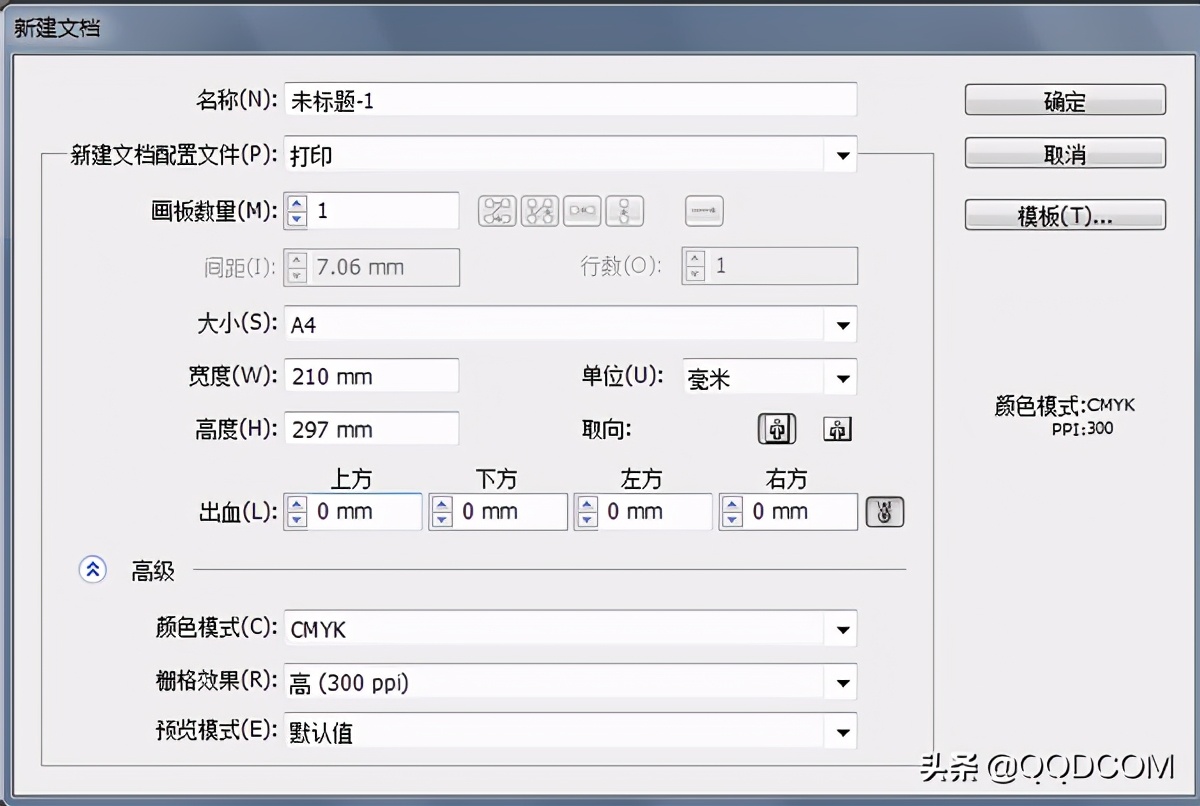This screenshot has height=806, width=1200.
Task: Open the 单位 units dropdown showing 毫米
Action: pos(845,377)
